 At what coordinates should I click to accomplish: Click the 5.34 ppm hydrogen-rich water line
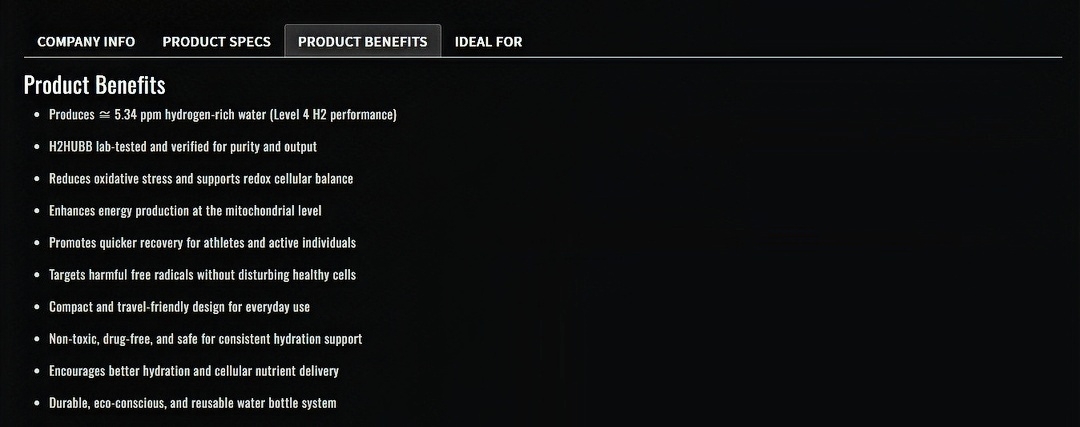tap(222, 115)
